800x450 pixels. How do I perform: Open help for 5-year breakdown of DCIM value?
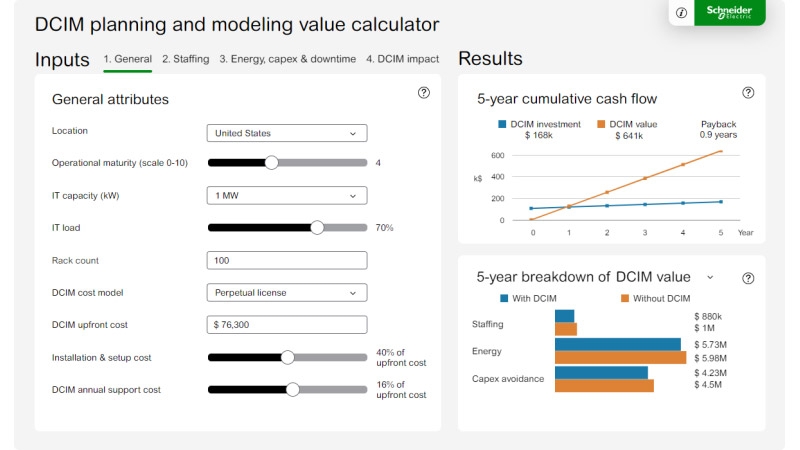pos(748,278)
